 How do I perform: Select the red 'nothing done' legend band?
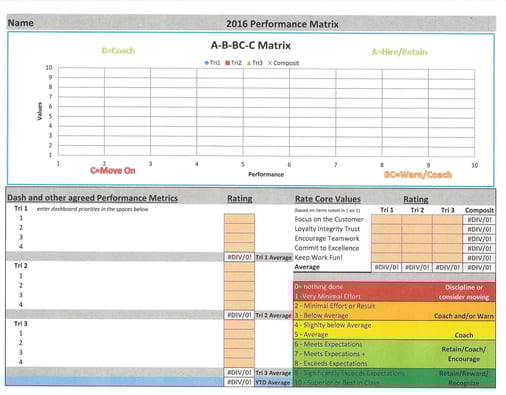(395, 292)
